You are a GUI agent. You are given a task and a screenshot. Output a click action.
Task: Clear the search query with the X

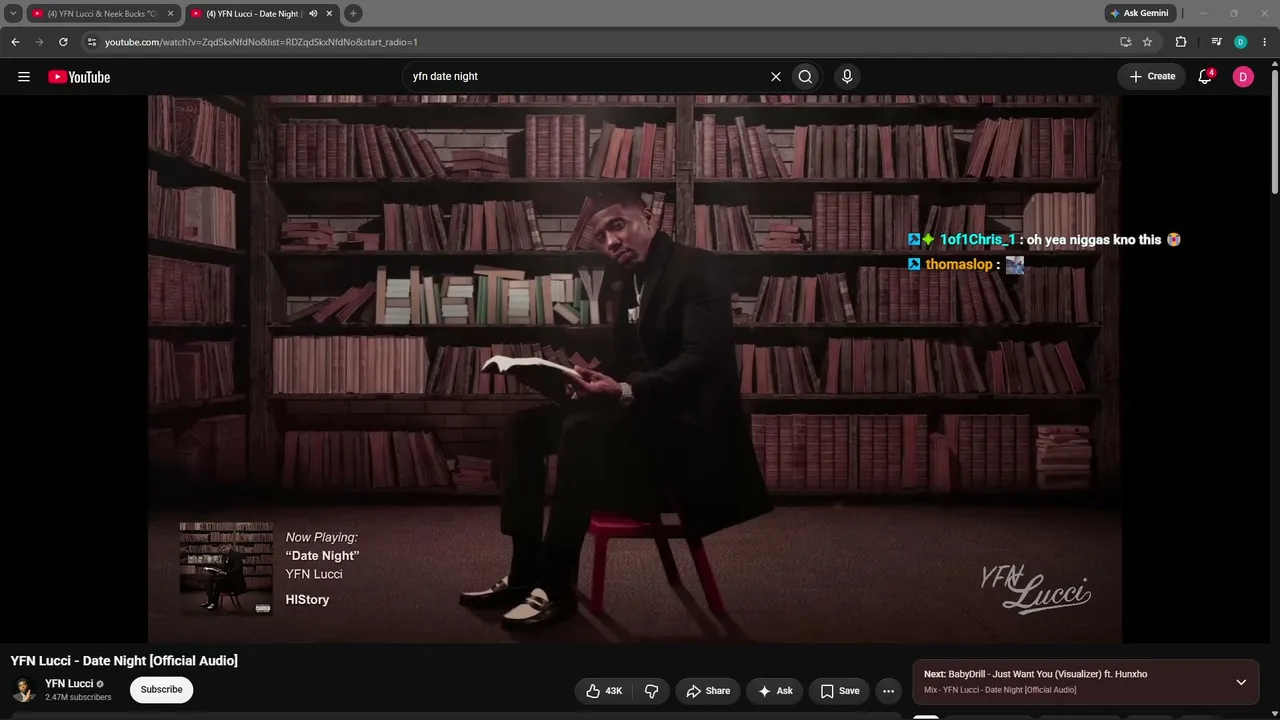pyautogui.click(x=775, y=77)
